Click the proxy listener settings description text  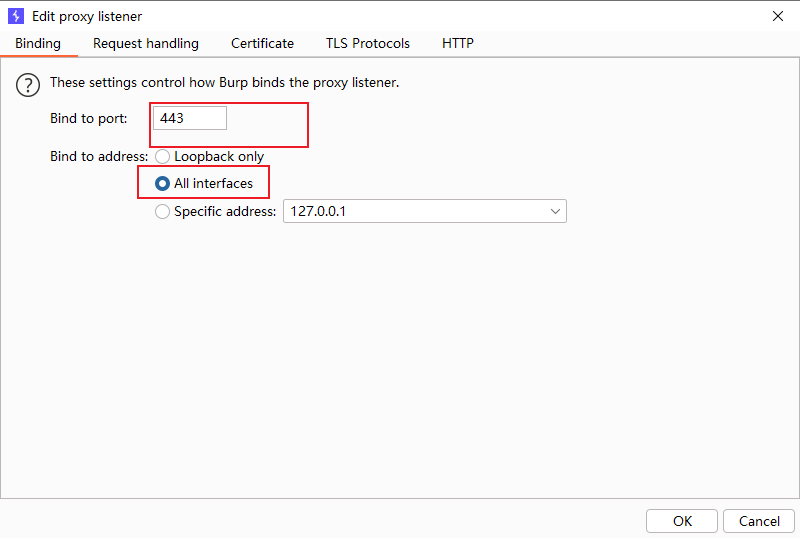(x=225, y=83)
